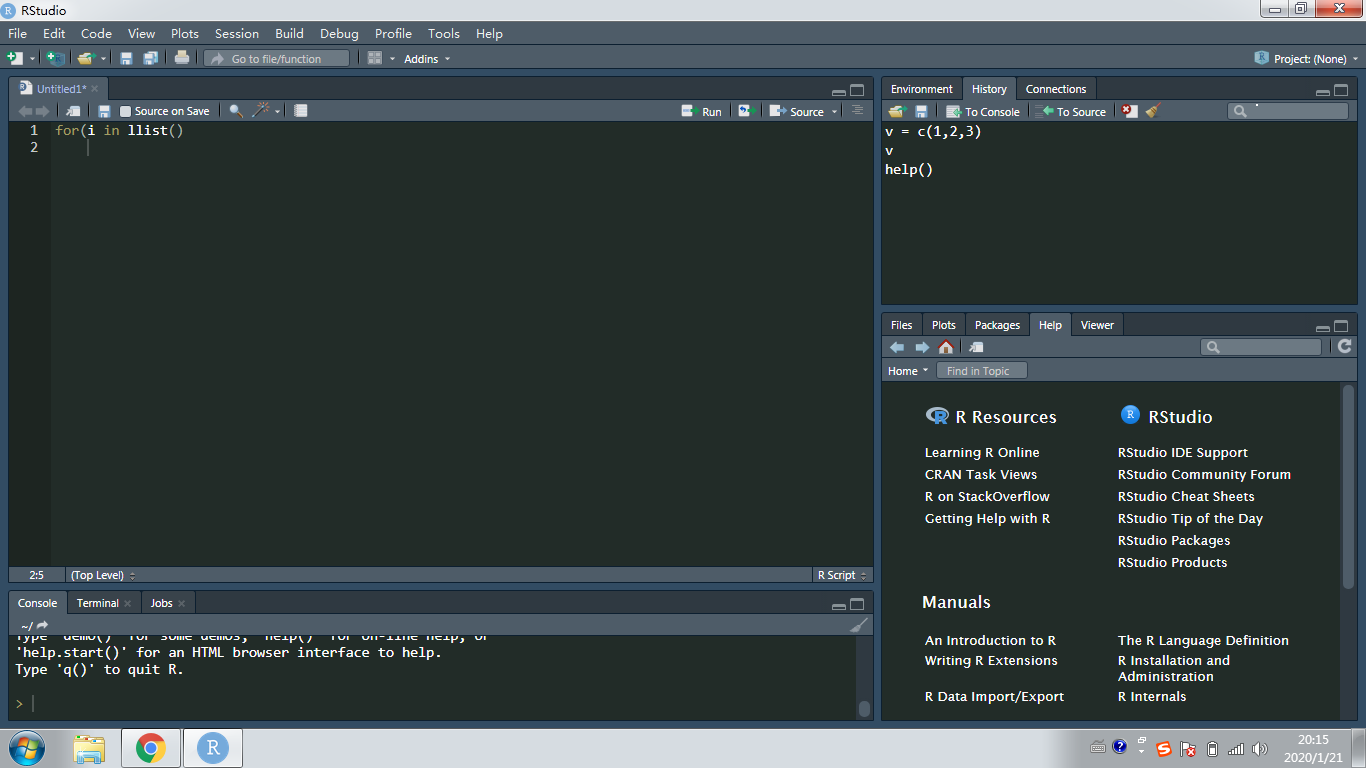Image resolution: width=1366 pixels, height=768 pixels.
Task: Go forward in Help pane
Action: click(922, 347)
